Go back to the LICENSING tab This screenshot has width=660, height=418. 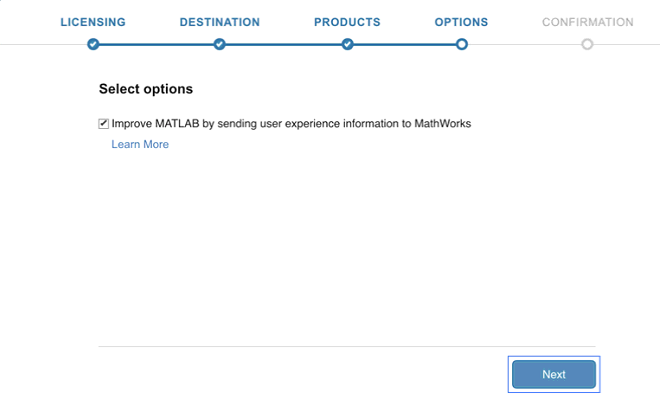(93, 22)
